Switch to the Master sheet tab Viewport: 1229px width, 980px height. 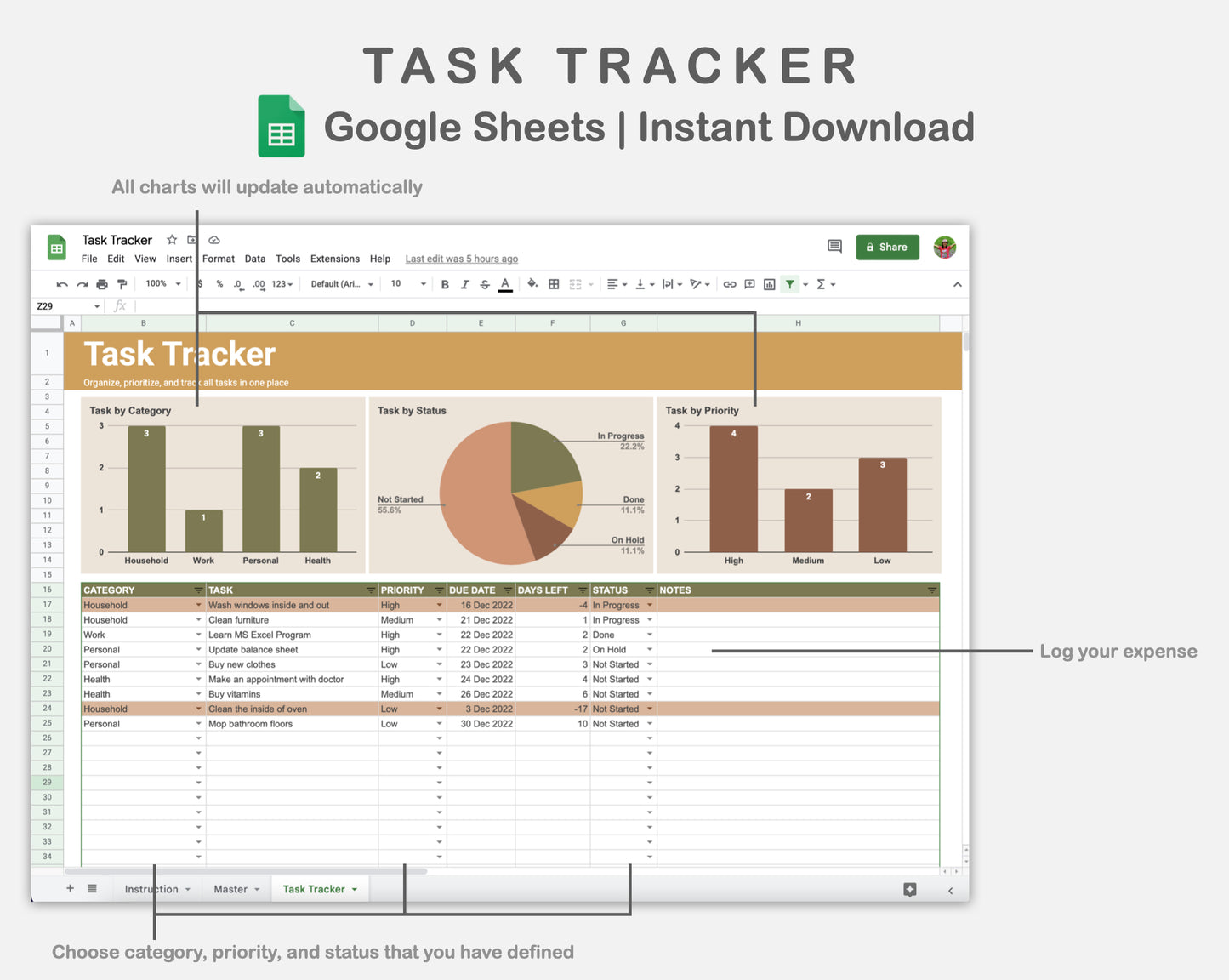(230, 888)
